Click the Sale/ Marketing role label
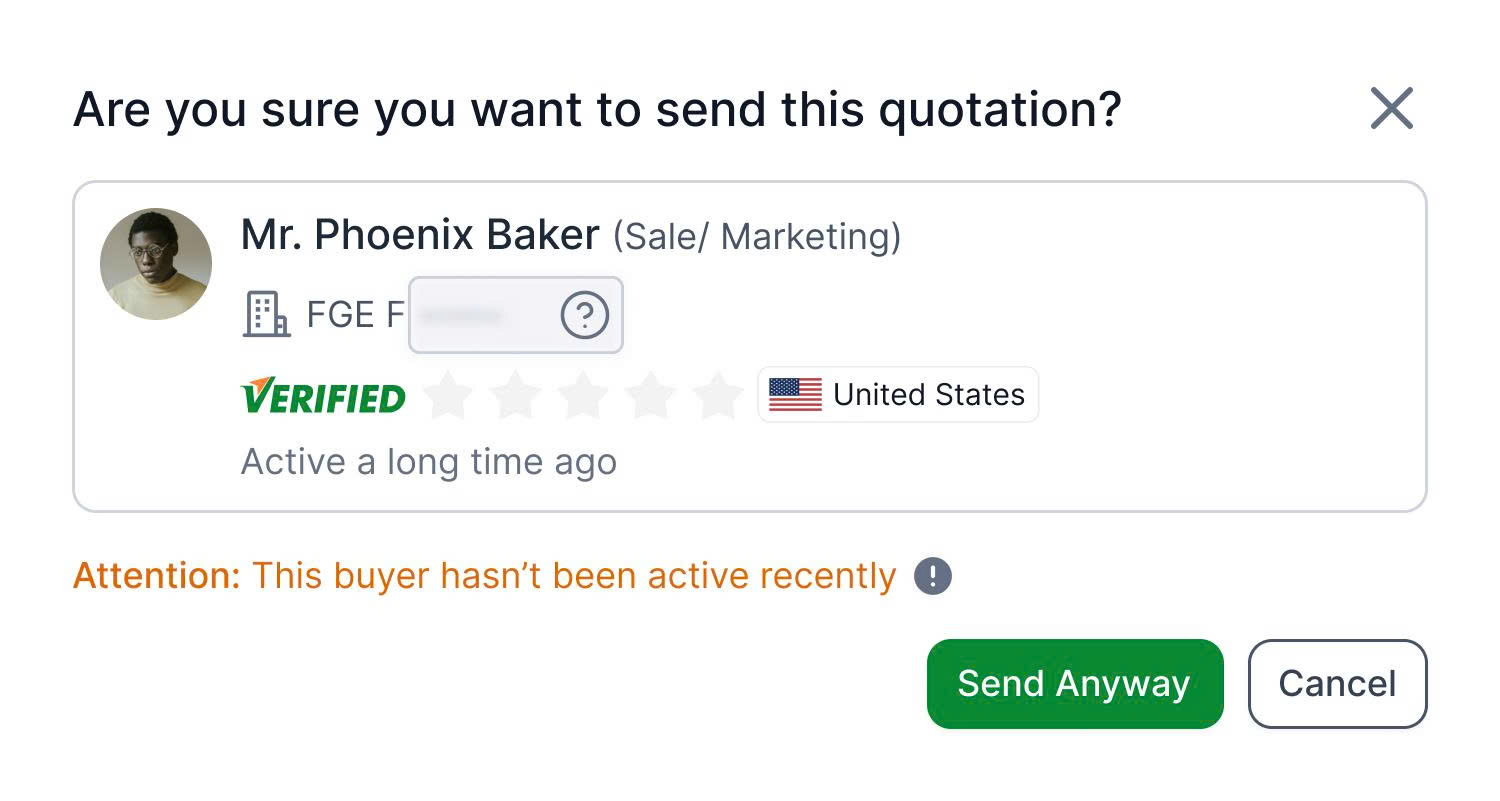The width and height of the screenshot is (1500, 801). click(757, 237)
